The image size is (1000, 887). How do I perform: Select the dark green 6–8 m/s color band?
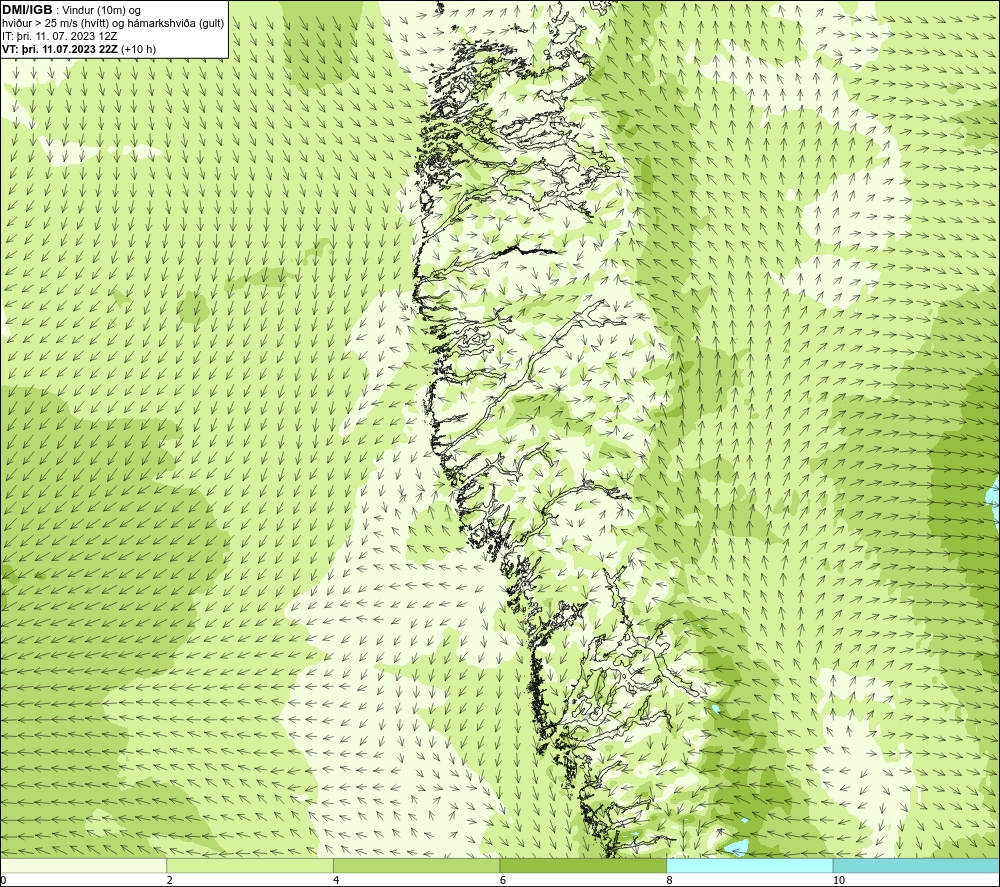[x=583, y=865]
